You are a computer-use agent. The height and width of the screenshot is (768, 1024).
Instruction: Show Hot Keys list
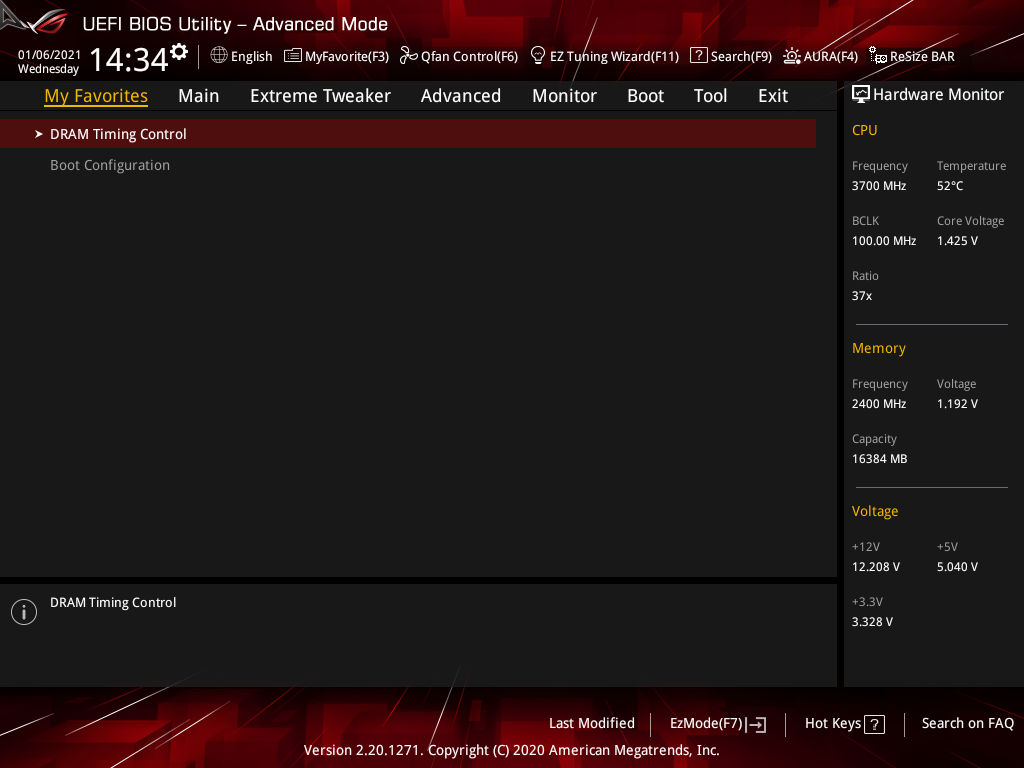(x=833, y=724)
